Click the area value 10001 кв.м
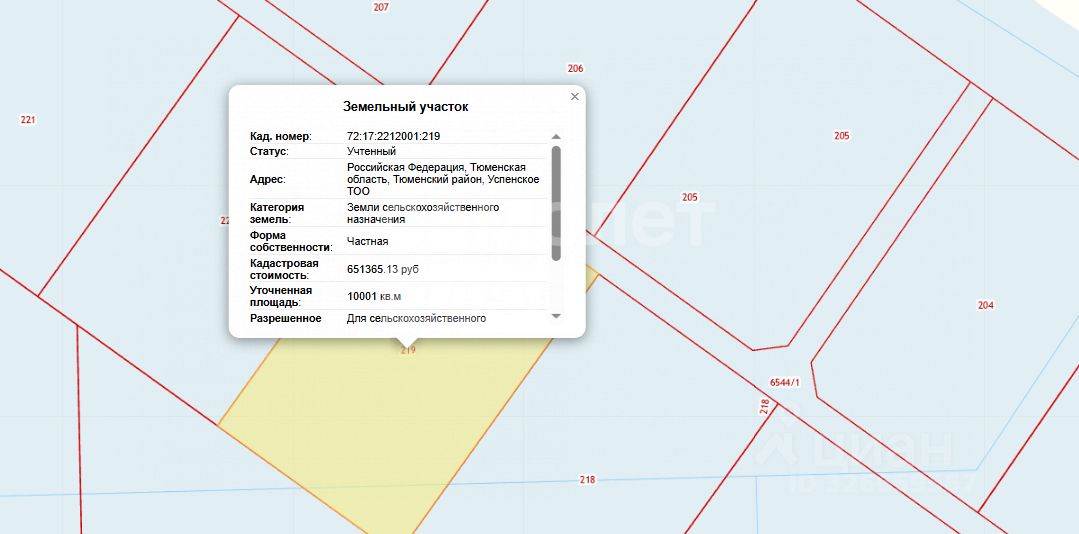 click(x=373, y=296)
